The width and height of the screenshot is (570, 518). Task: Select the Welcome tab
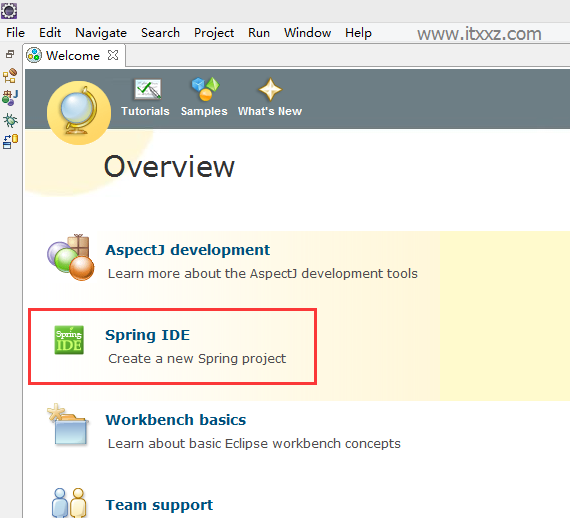(x=73, y=55)
